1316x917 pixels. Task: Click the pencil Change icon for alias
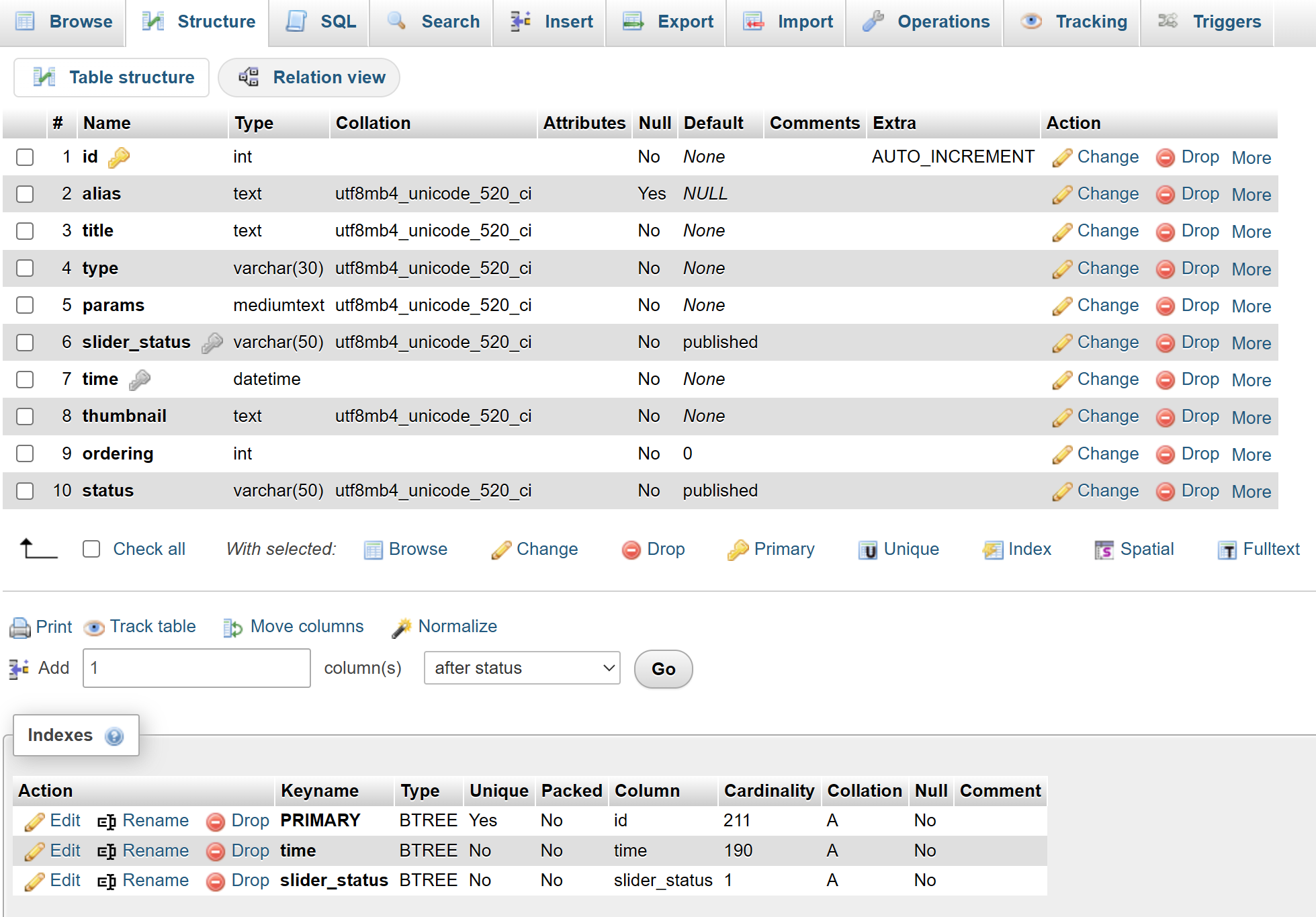(x=1062, y=195)
